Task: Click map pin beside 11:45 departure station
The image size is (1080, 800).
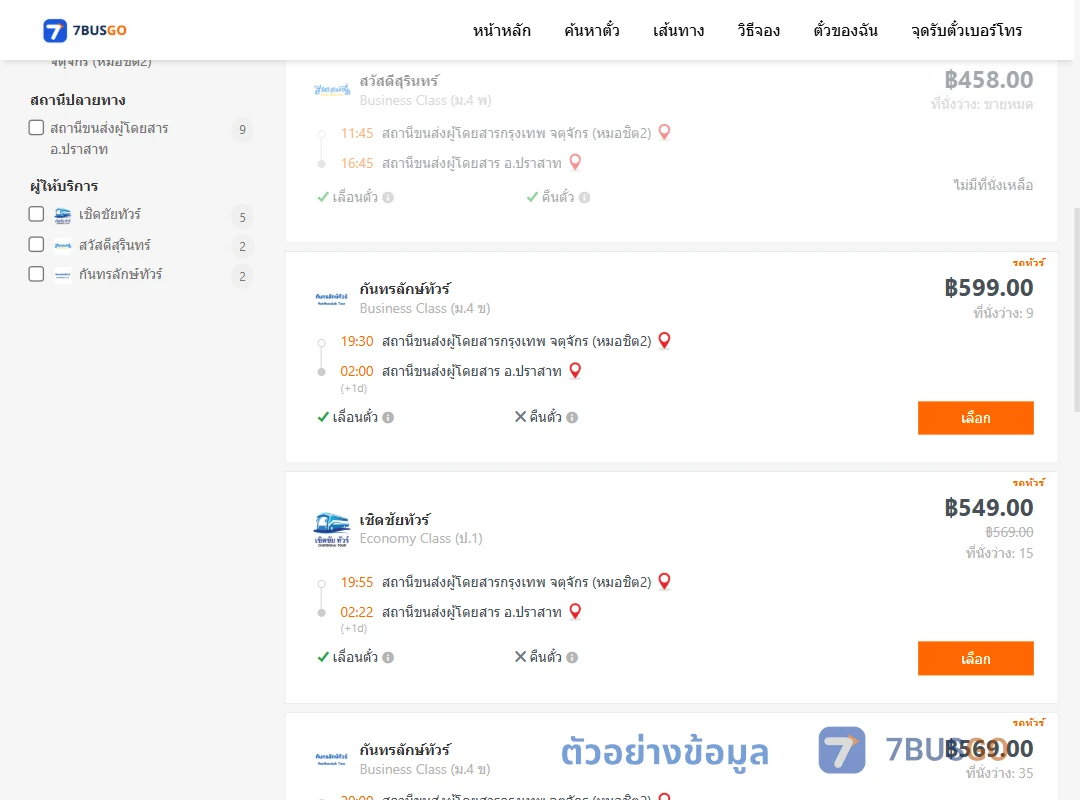Action: click(665, 132)
